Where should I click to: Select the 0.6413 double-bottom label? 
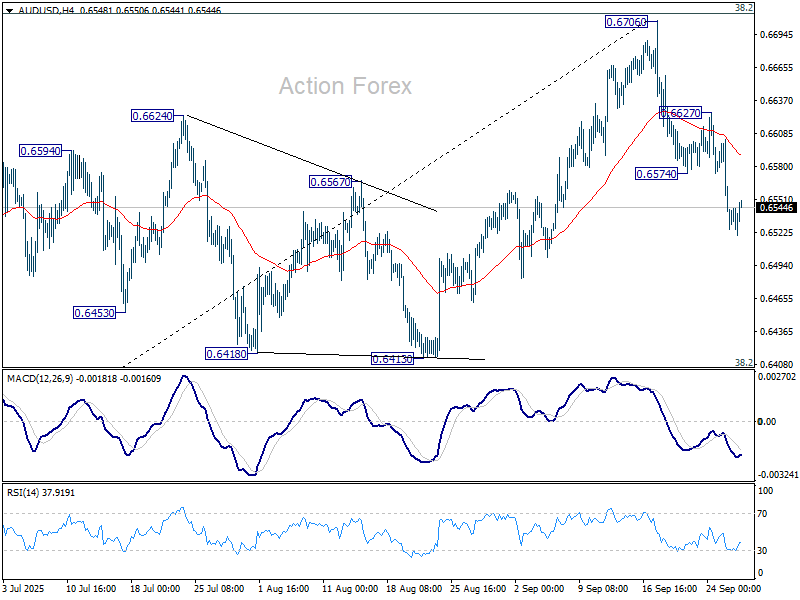click(392, 356)
